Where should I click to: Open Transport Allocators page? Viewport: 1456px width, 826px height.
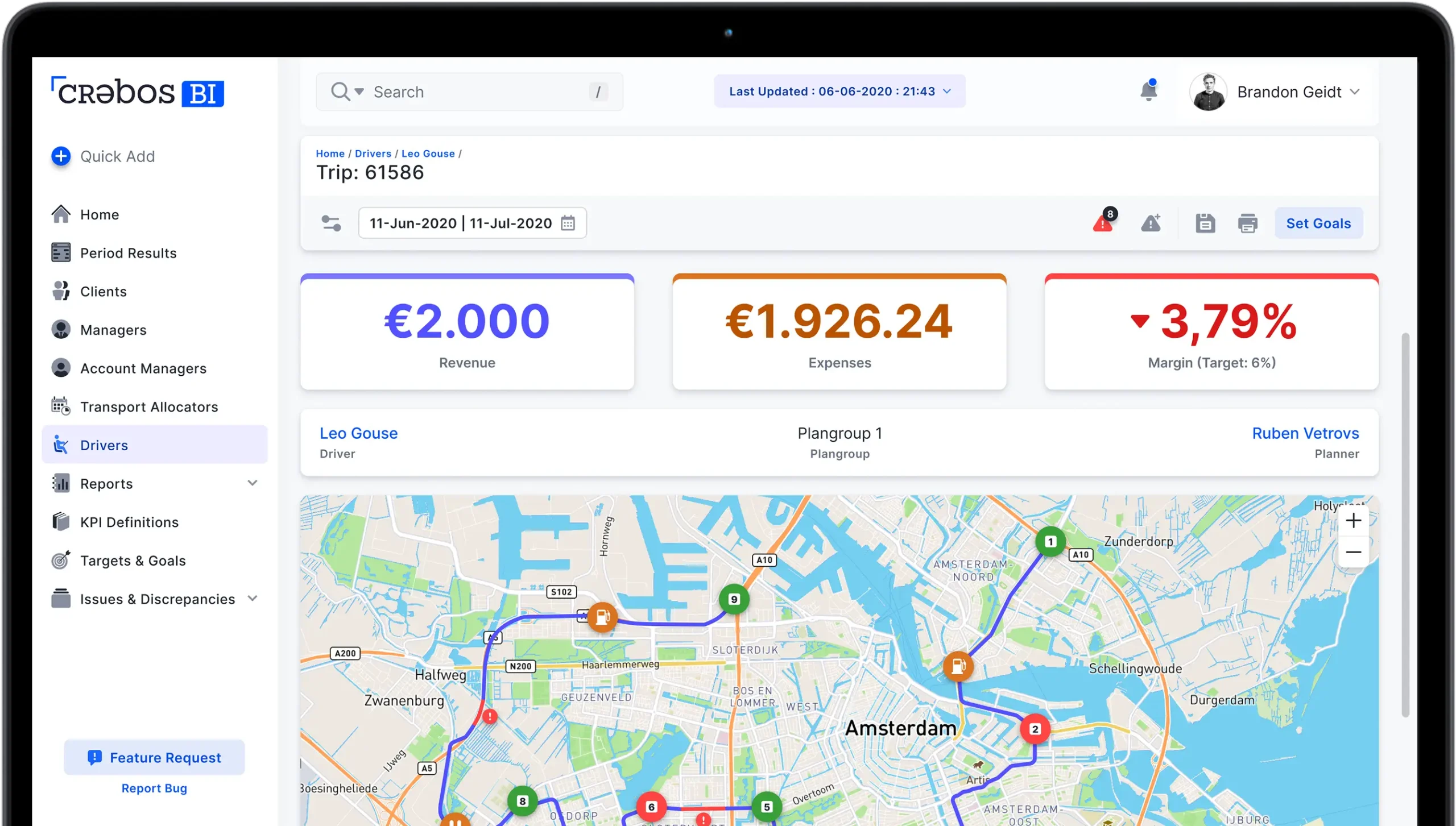tap(149, 407)
